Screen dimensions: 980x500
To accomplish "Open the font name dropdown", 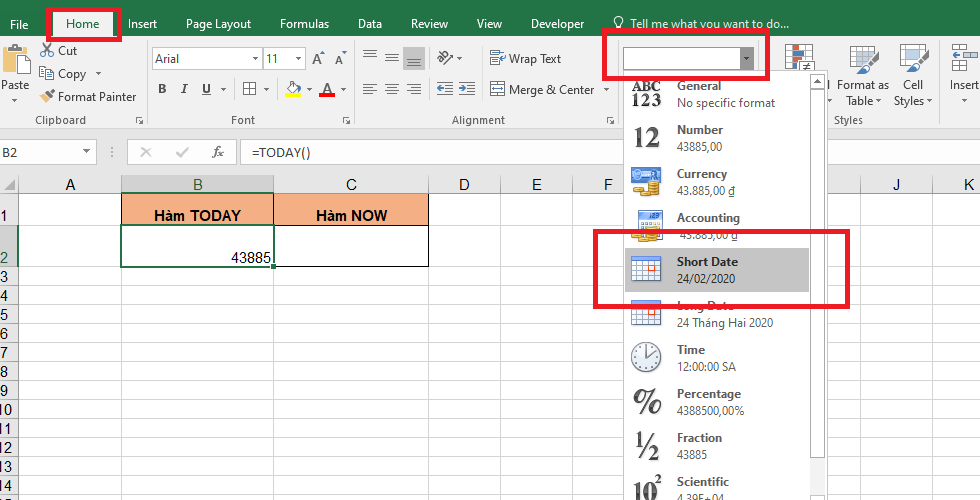I will tap(255, 59).
